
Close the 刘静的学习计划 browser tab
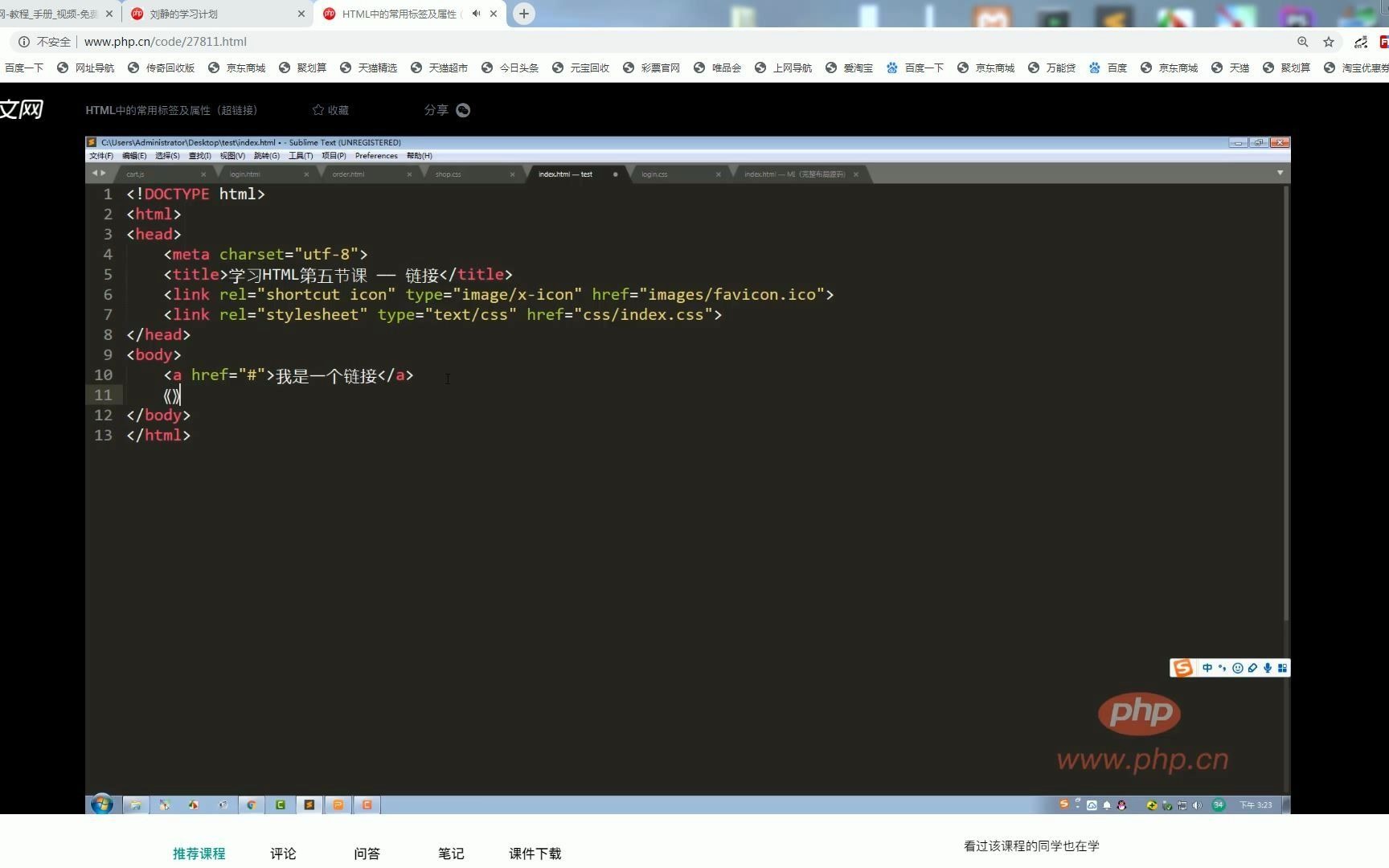click(301, 14)
